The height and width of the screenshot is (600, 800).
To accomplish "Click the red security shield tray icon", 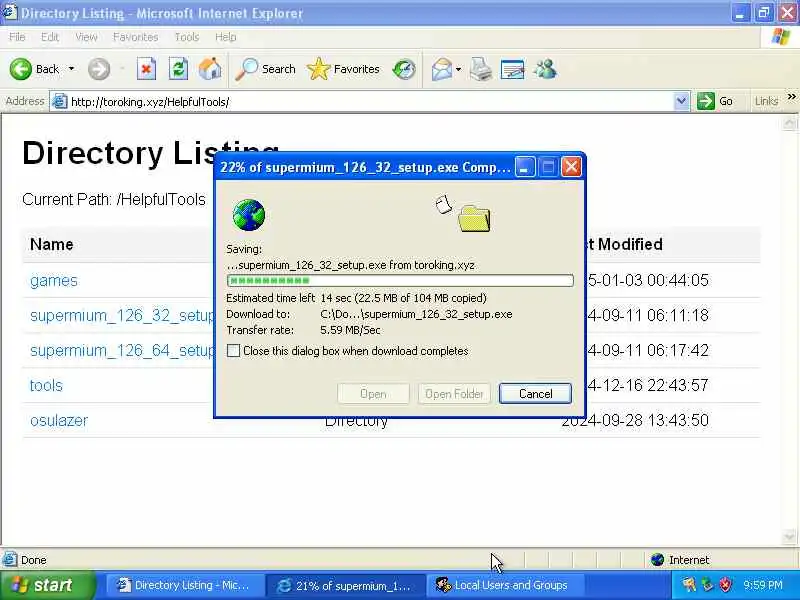I will (725, 585).
